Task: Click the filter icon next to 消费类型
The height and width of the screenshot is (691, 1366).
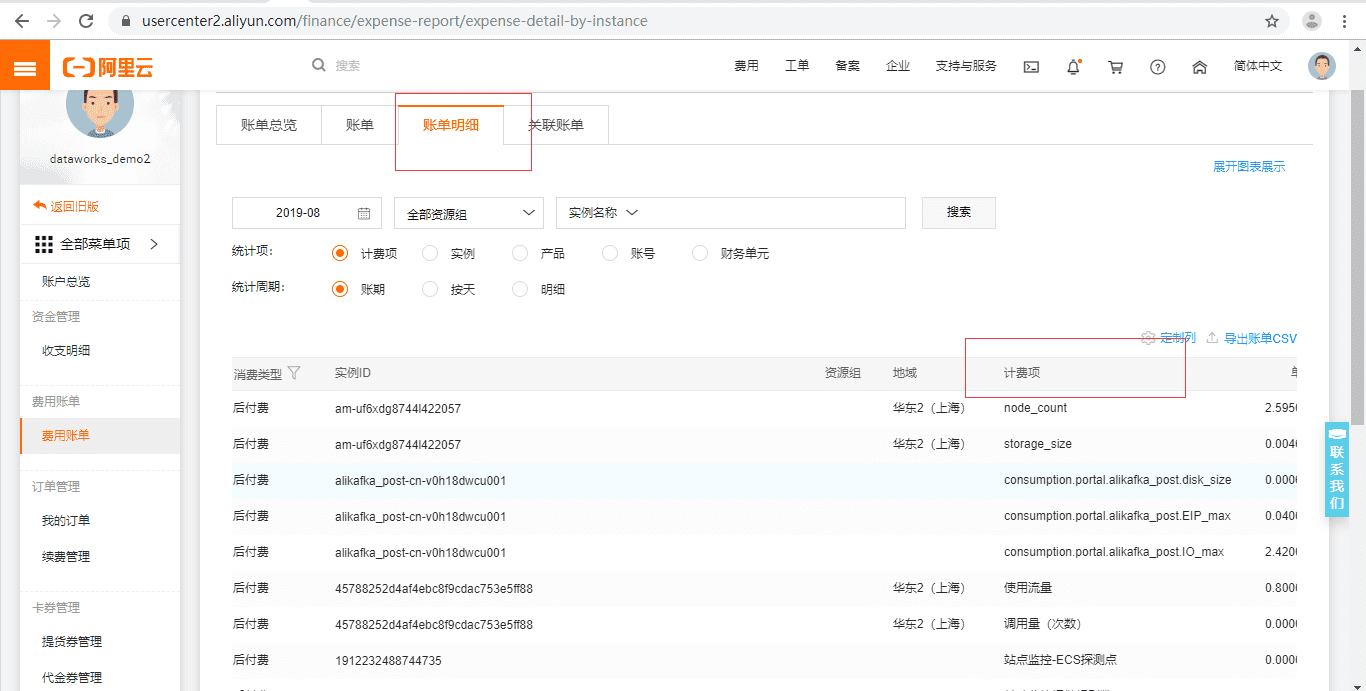Action: pos(294,373)
